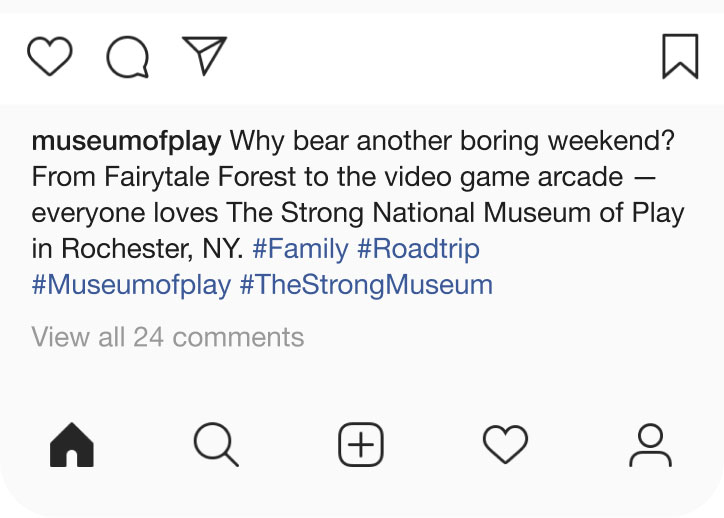Click caption text 'Why bear another boring weekend?'
724x518 pixels.
[x=452, y=140]
